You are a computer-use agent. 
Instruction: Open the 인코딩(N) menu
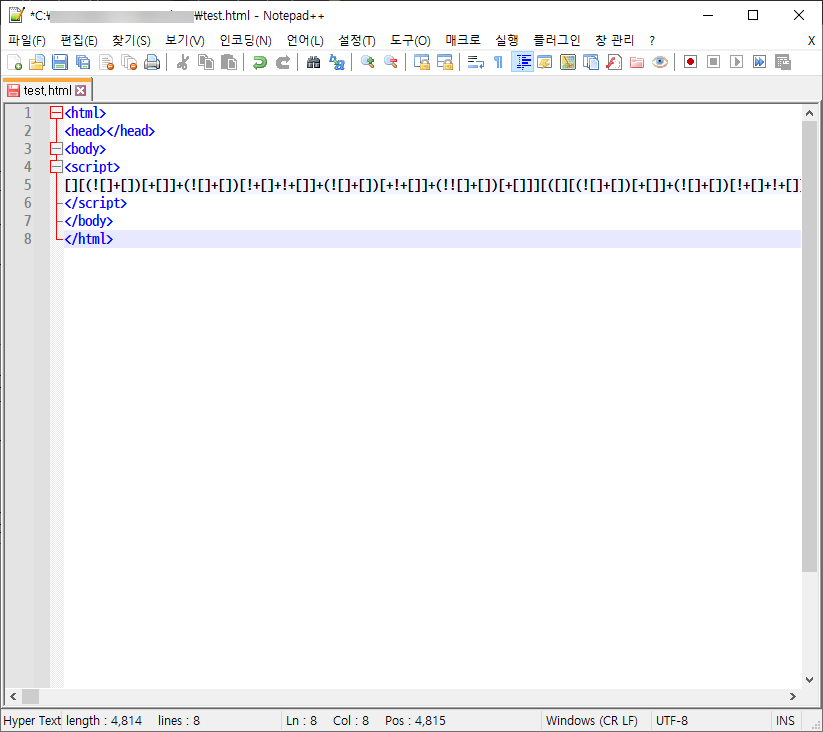[245, 40]
